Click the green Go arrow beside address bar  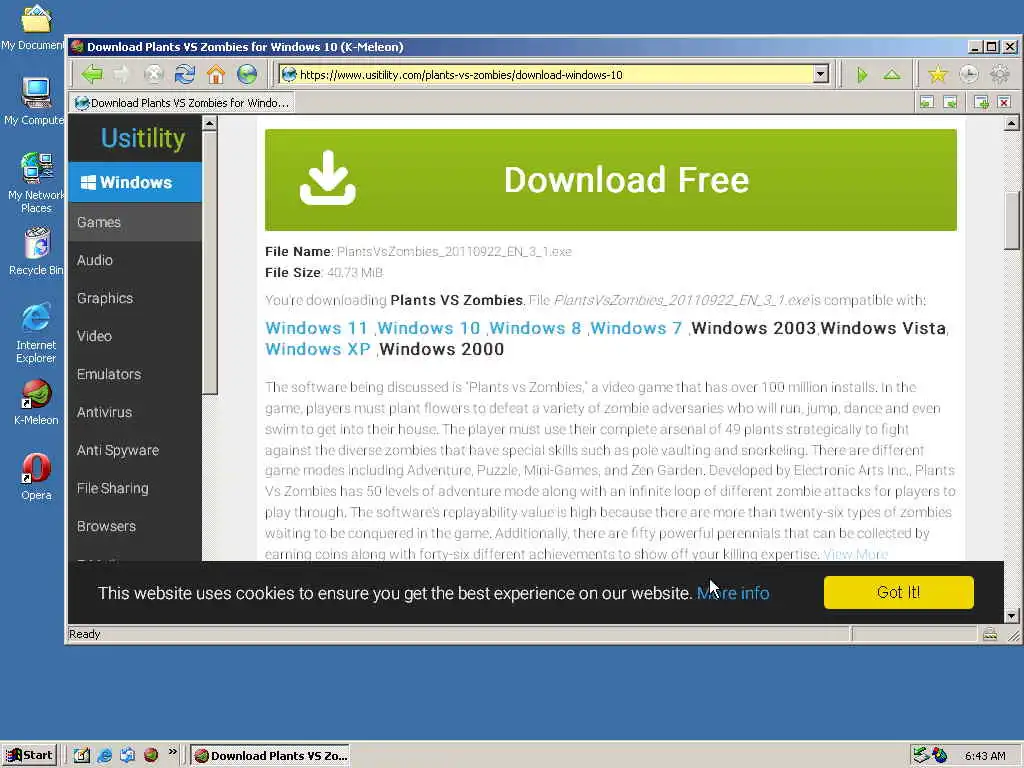click(x=862, y=75)
